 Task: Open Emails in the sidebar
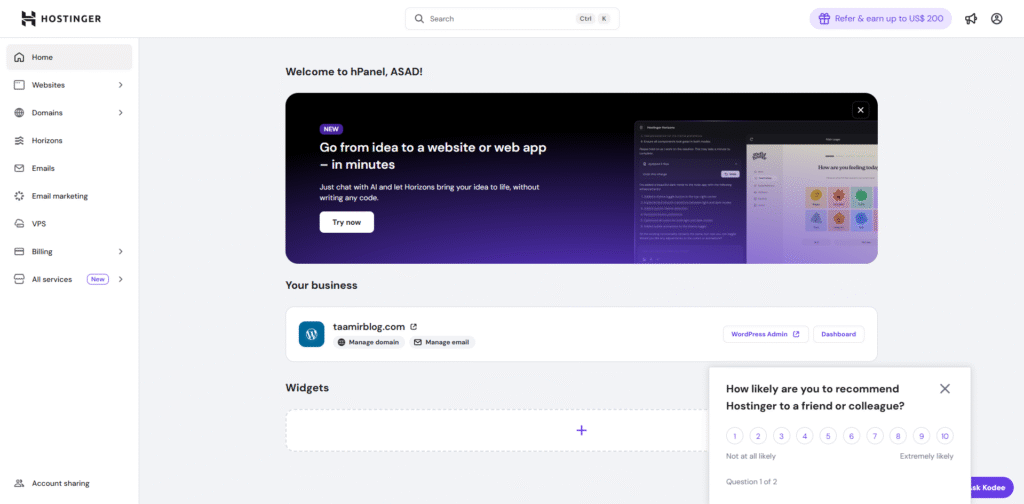43,168
